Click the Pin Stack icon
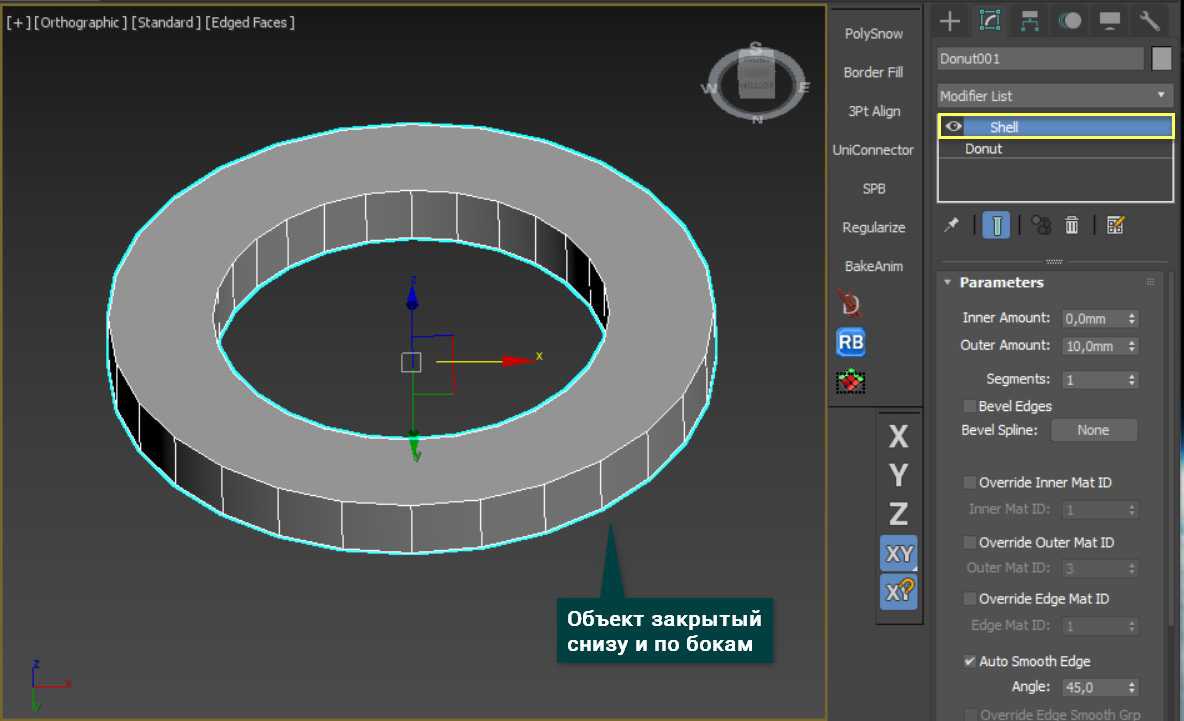Screen dimensions: 1184x721 click(x=951, y=225)
